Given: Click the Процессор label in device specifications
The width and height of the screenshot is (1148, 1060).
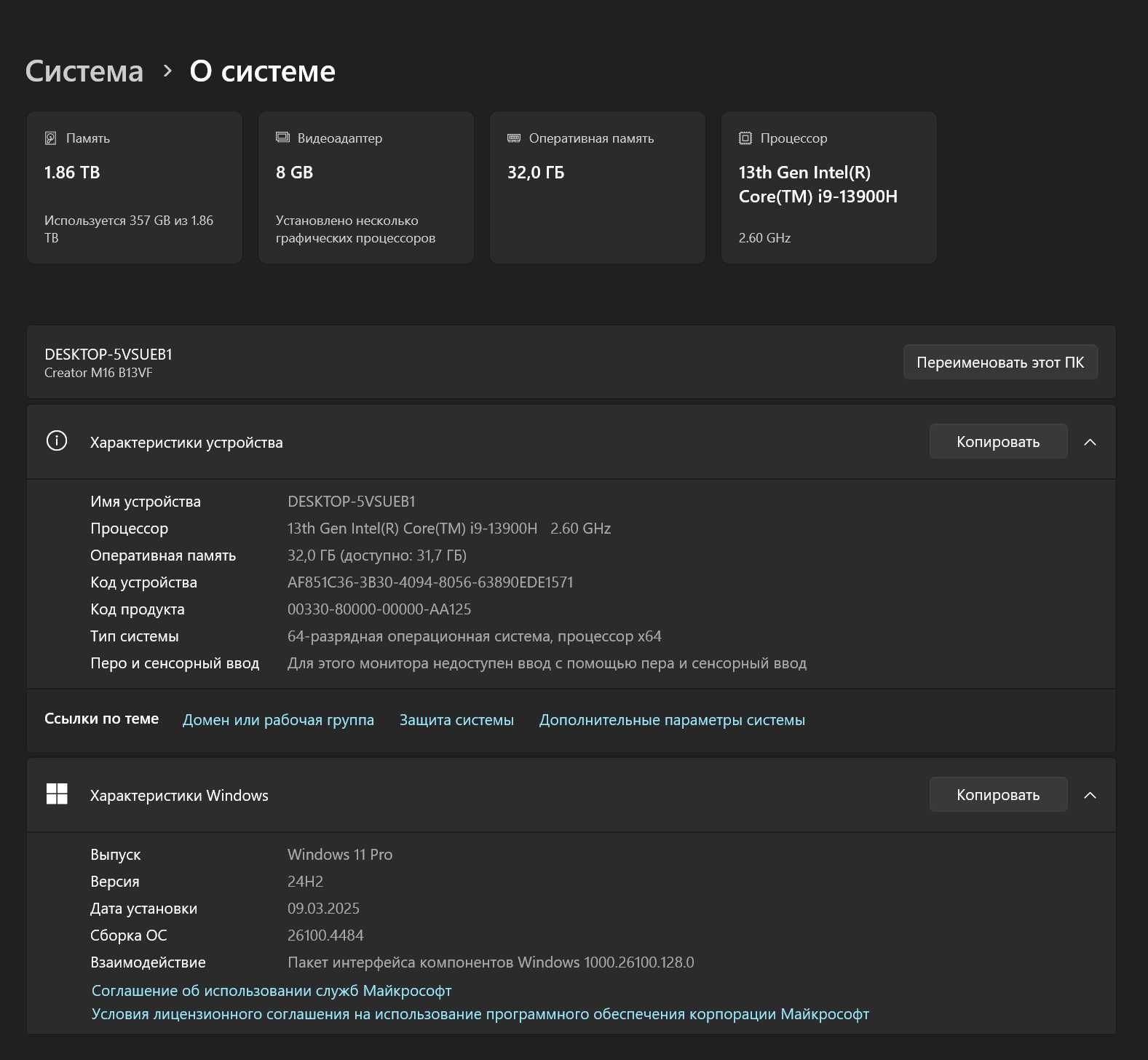Looking at the screenshot, I should pos(129,529).
